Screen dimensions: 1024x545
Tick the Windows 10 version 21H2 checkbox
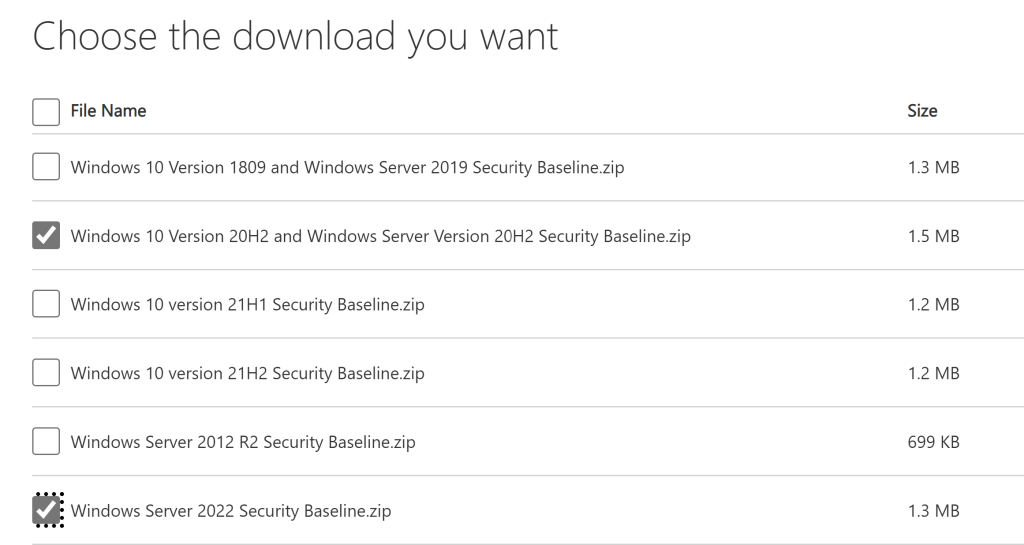(46, 373)
